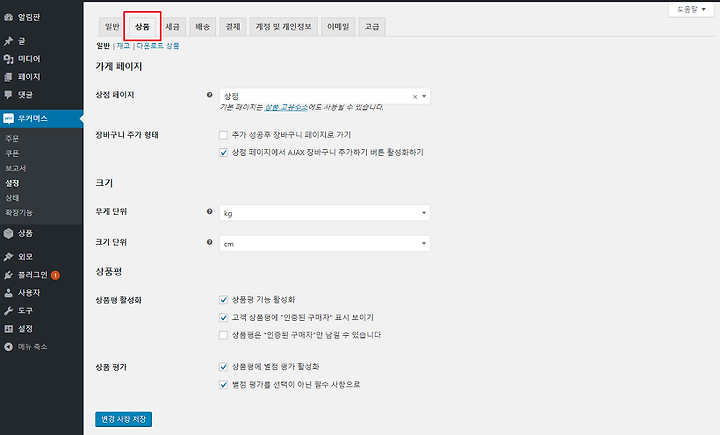This screenshot has height=435, width=720.
Task: Follow the 상품 고유주소 hyperlink
Action: point(286,107)
